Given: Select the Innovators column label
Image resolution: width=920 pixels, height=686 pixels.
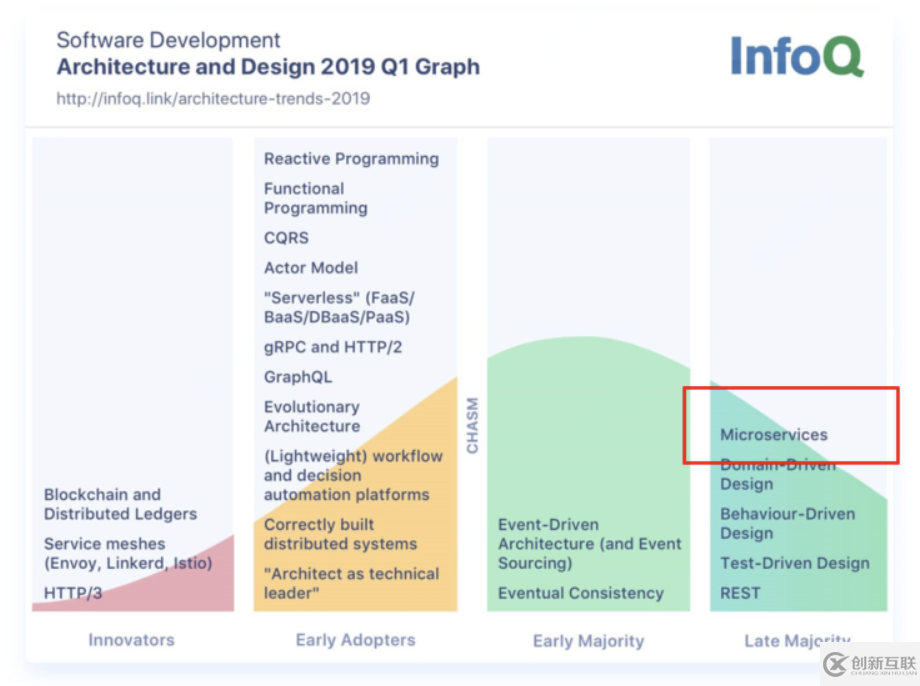Looking at the screenshot, I should pyautogui.click(x=131, y=640).
